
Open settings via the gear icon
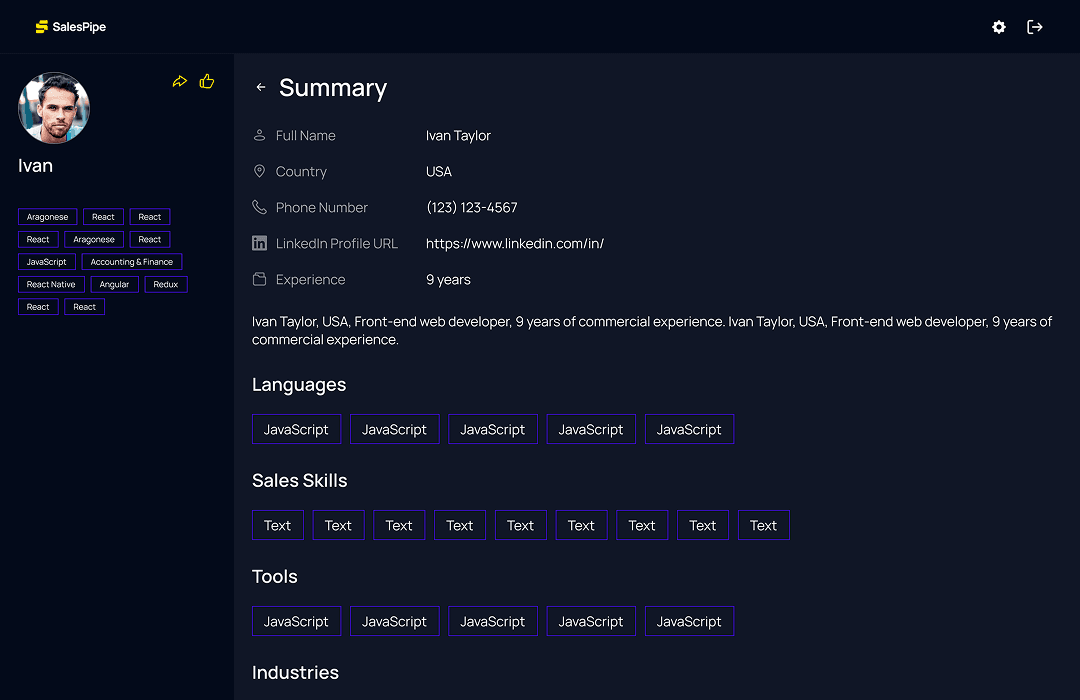(x=998, y=27)
